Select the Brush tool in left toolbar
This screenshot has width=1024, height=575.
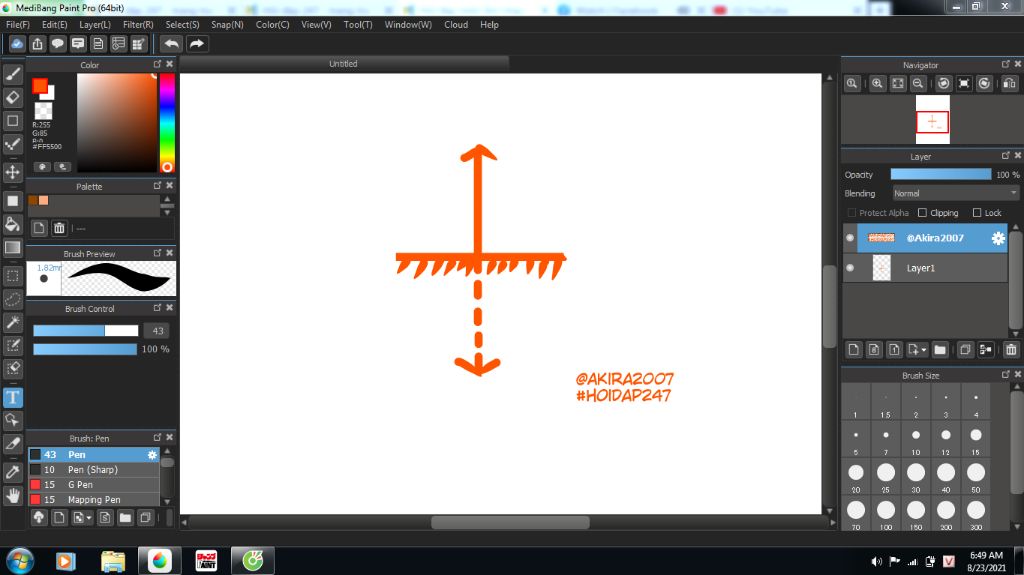tap(12, 74)
